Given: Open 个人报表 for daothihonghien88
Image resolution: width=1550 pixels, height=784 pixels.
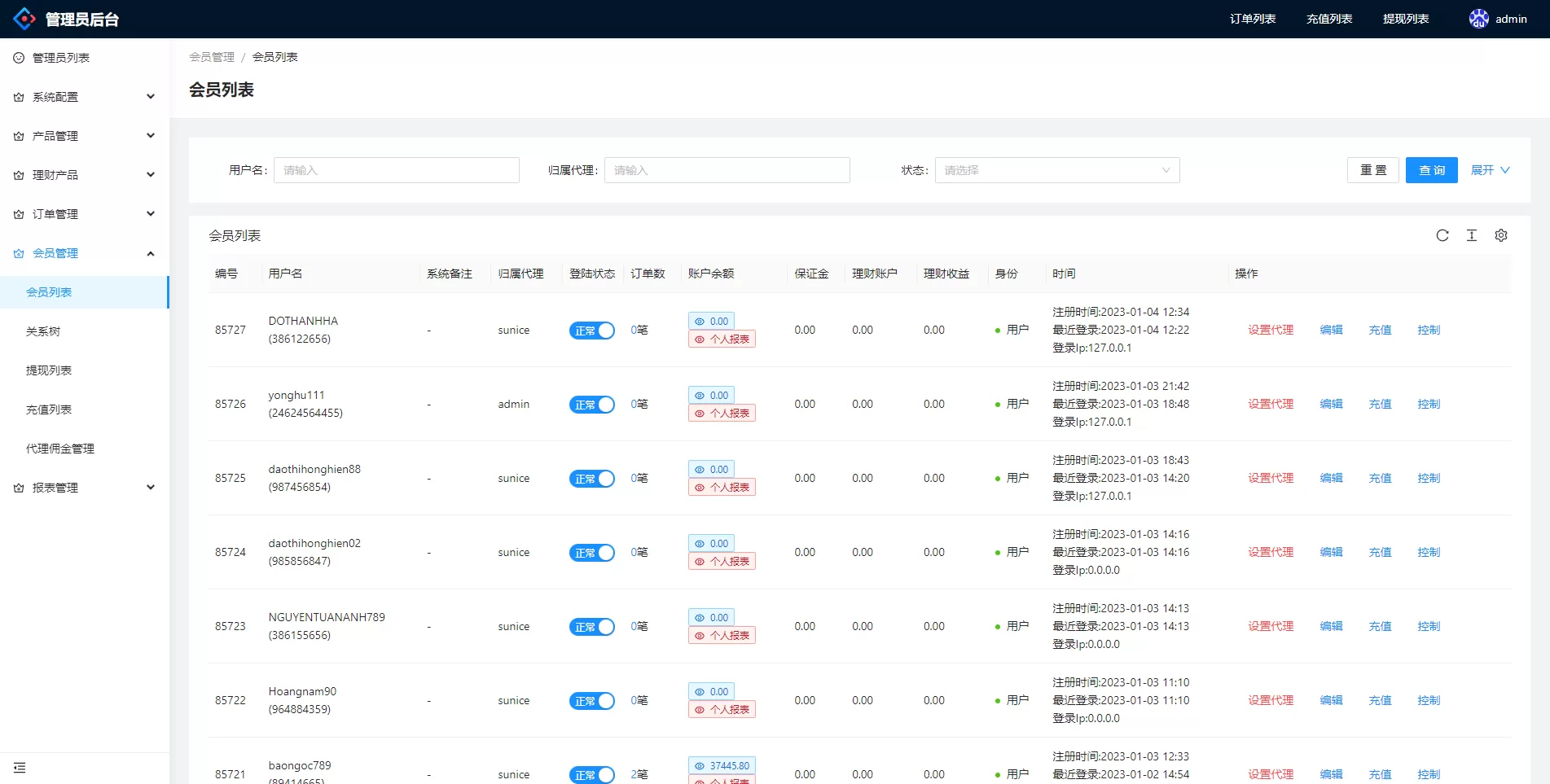Looking at the screenshot, I should (x=722, y=488).
